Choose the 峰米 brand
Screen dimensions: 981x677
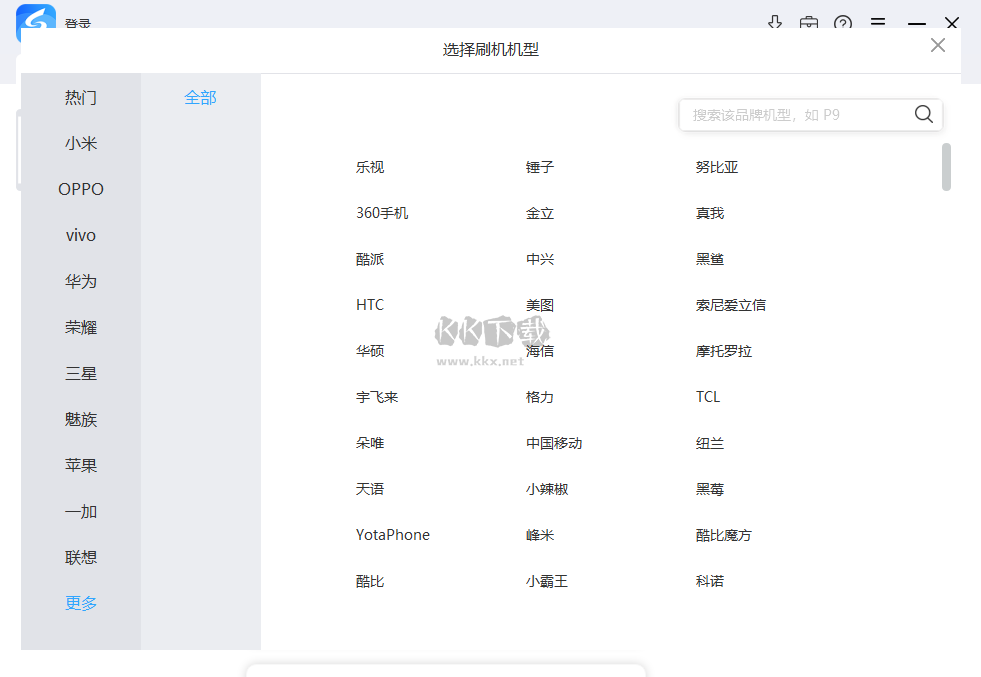click(540, 535)
